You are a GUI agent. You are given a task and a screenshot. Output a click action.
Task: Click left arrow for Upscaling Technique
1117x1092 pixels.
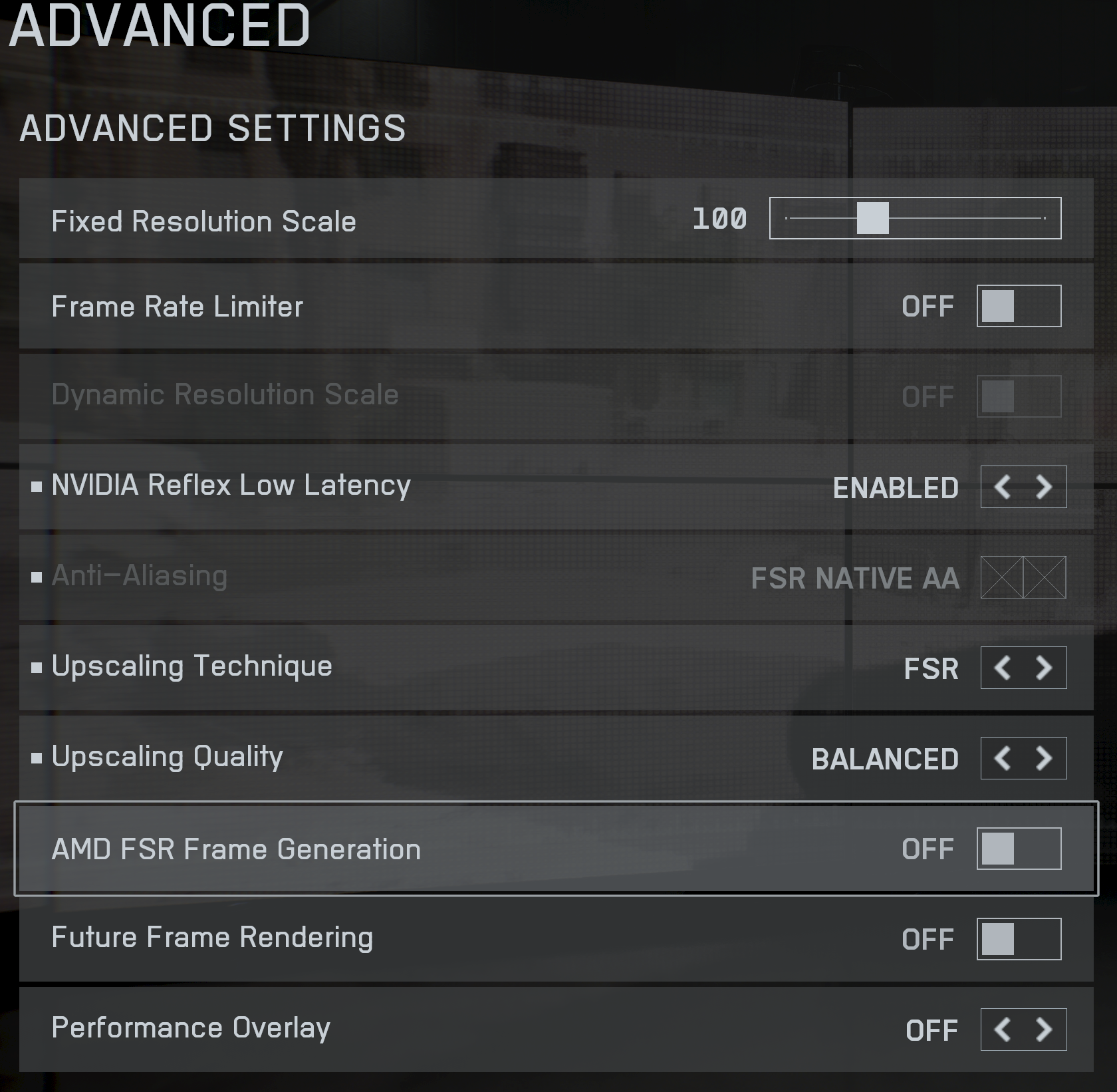coord(1003,668)
